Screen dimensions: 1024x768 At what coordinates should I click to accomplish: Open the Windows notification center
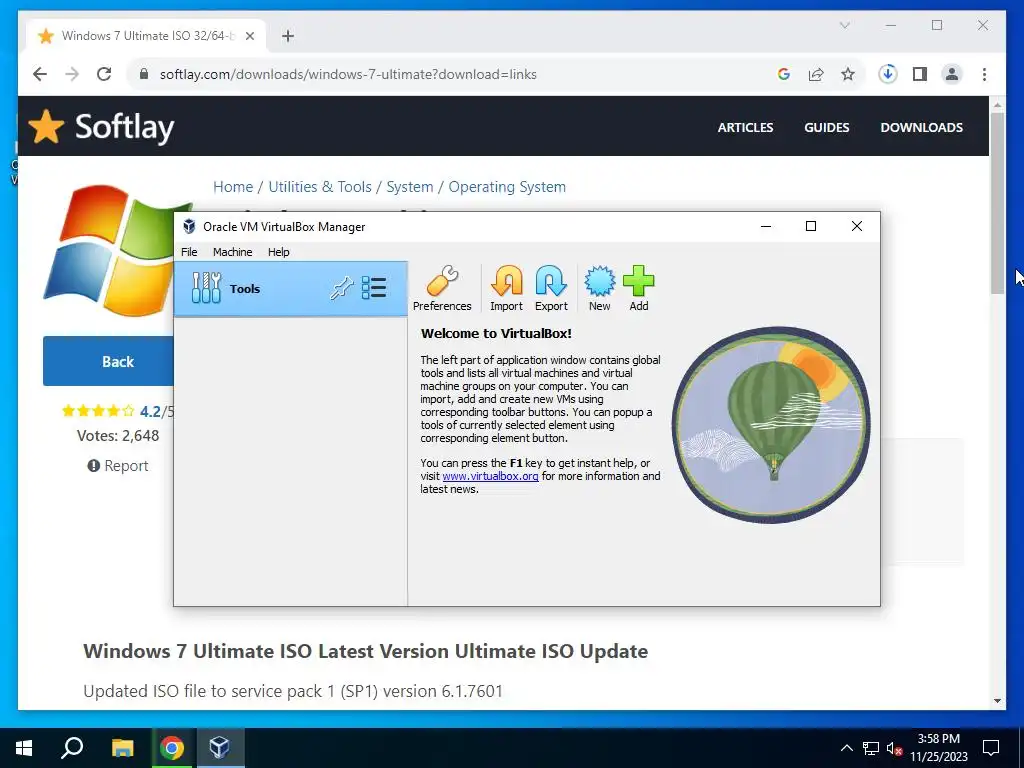(x=991, y=748)
